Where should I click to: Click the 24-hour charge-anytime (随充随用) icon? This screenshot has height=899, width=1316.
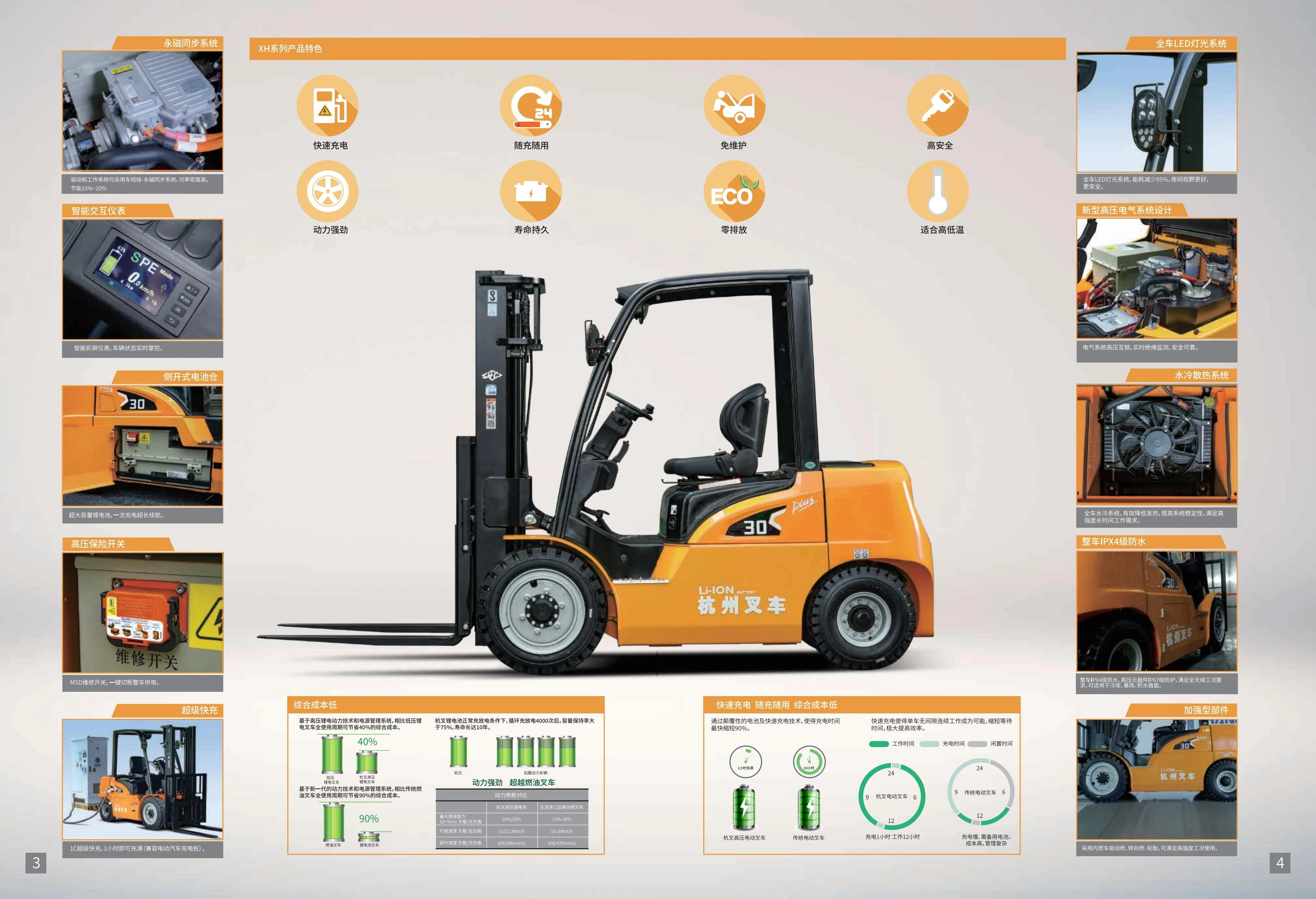click(530, 106)
